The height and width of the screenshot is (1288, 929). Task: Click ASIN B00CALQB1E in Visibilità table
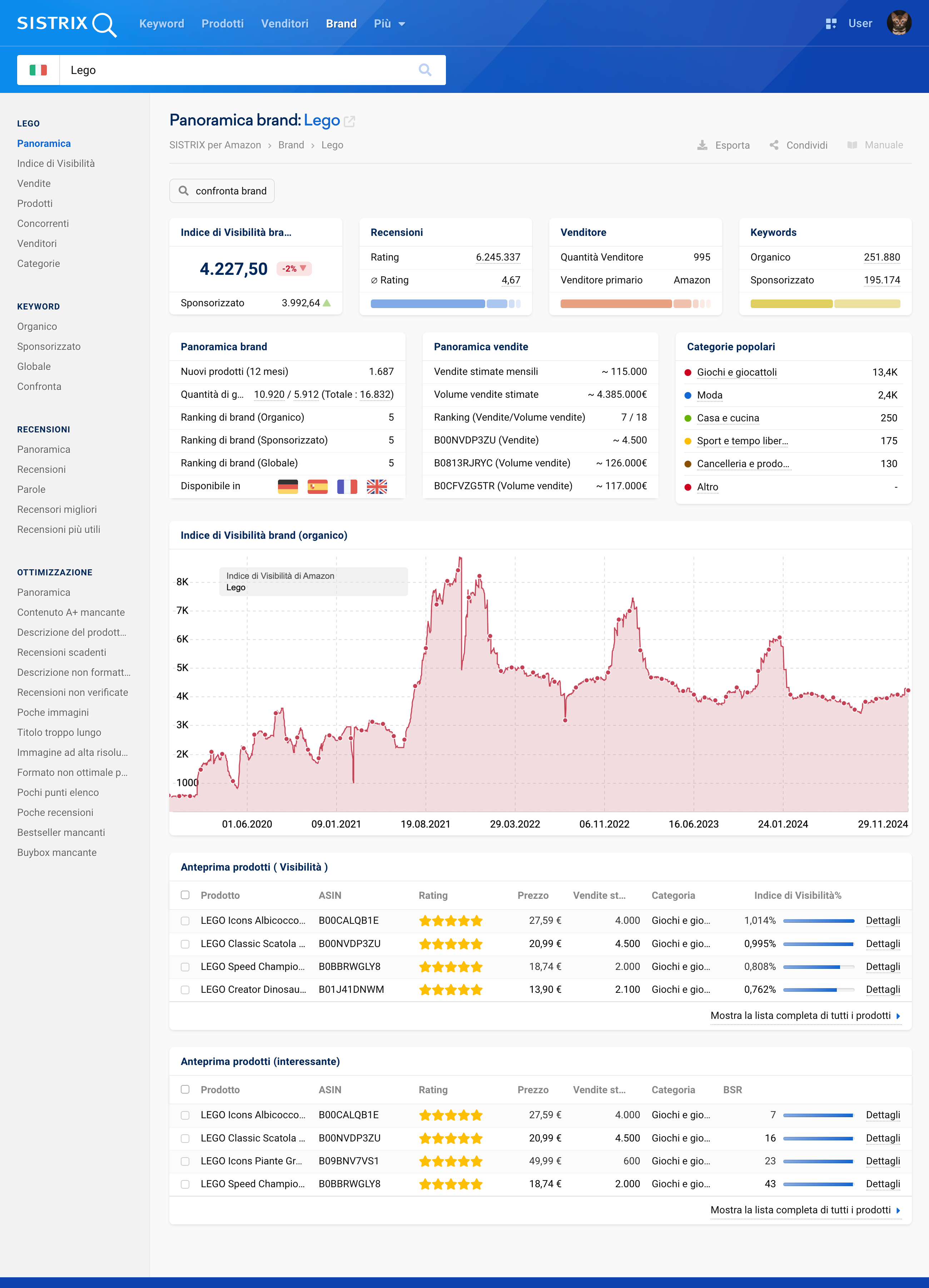(349, 921)
